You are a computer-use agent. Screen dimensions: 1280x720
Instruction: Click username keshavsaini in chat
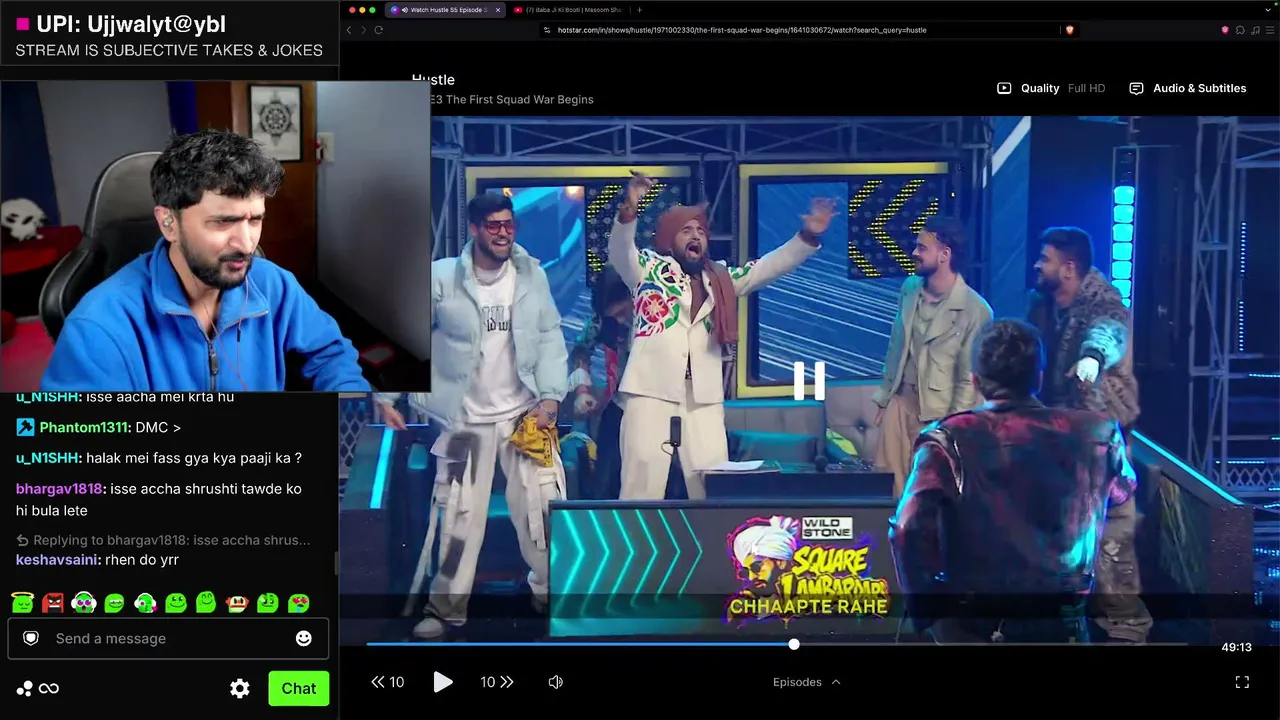[58, 560]
